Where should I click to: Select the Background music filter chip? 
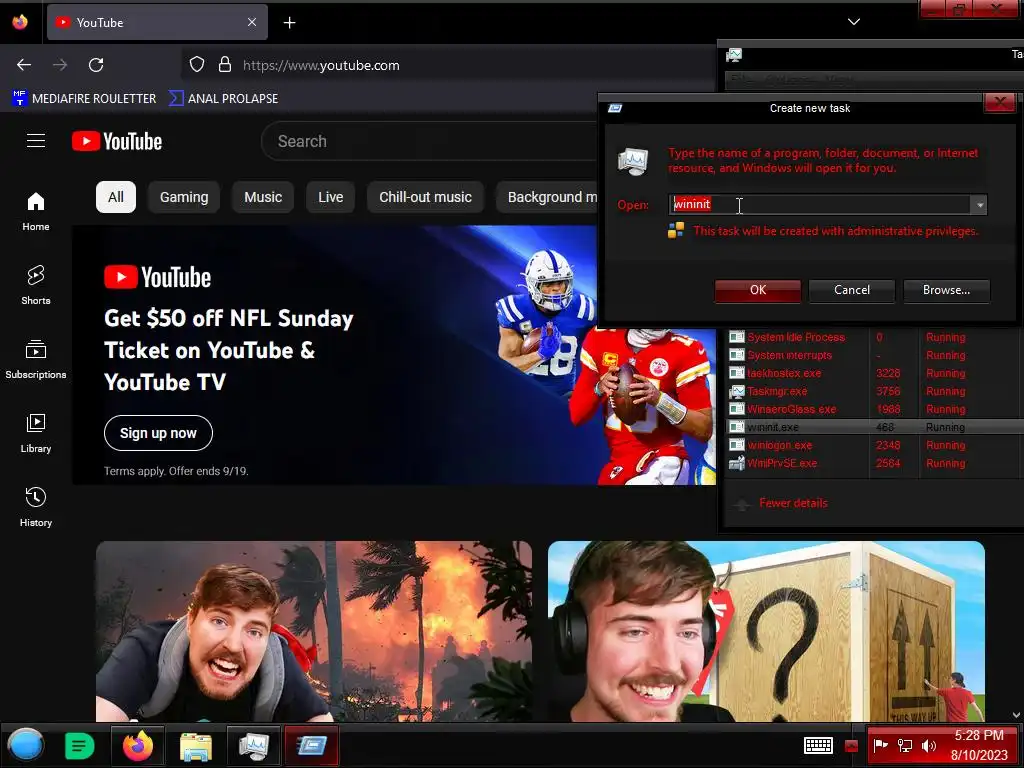click(x=547, y=197)
